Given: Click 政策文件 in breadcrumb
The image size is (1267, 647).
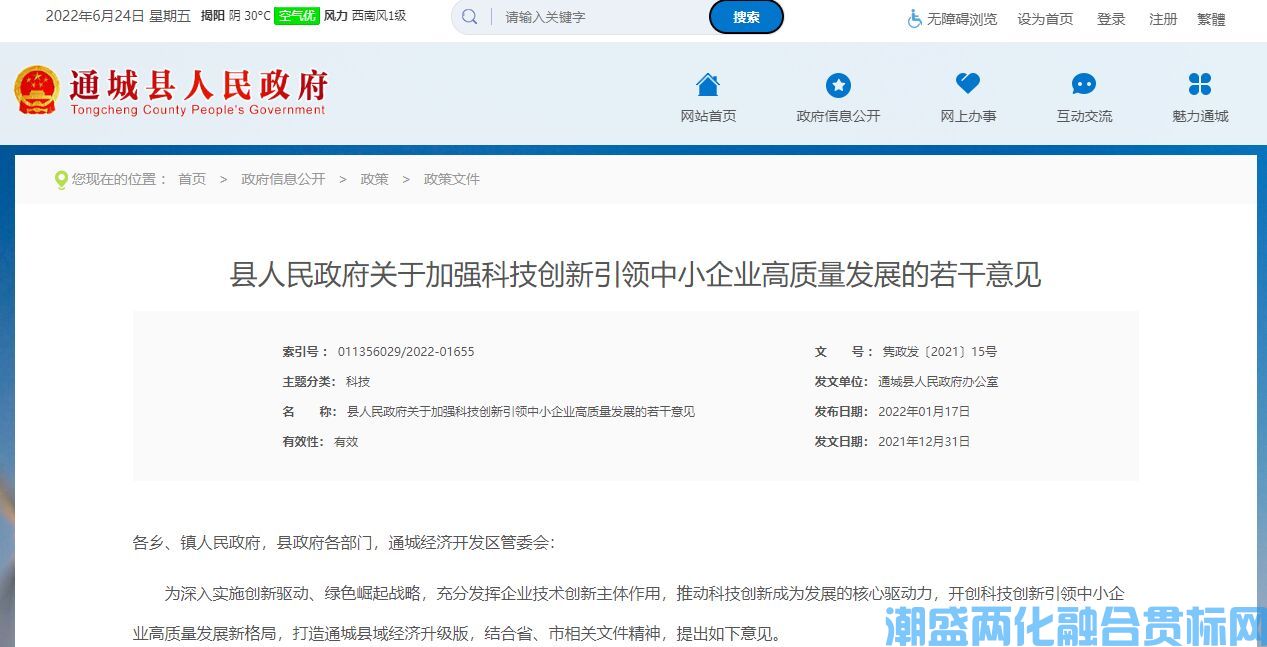Looking at the screenshot, I should [452, 179].
